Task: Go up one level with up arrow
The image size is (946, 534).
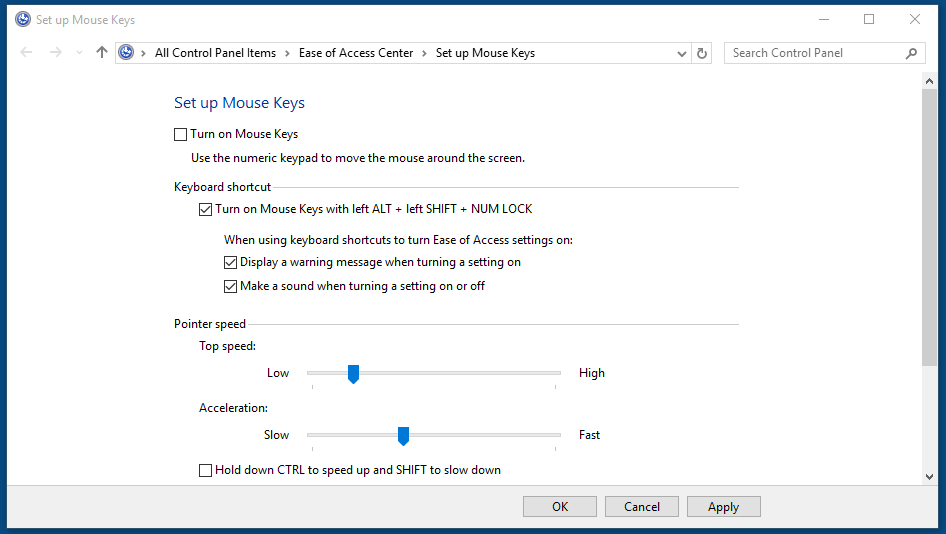Action: 101,53
